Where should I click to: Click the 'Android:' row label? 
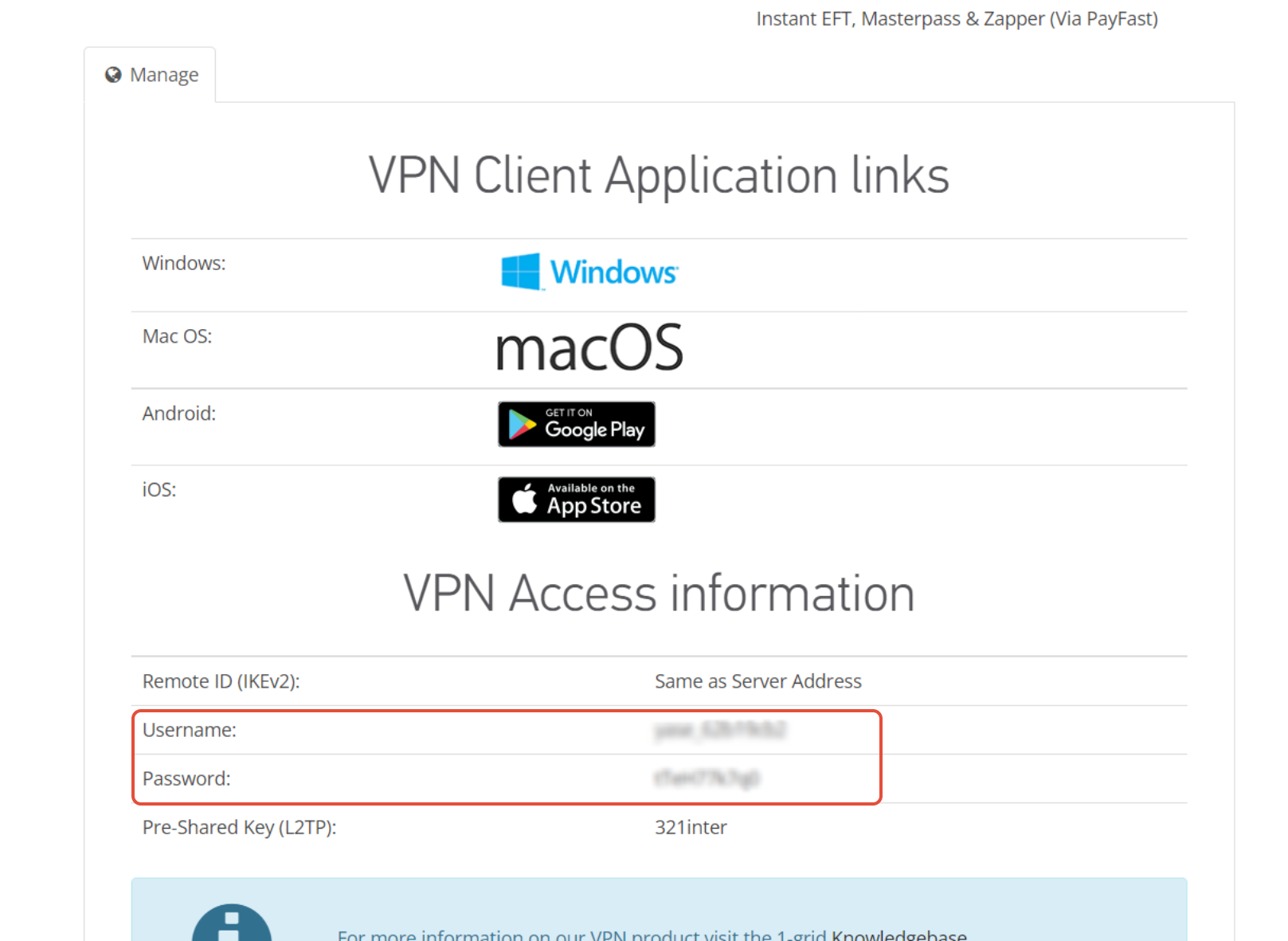pos(179,414)
